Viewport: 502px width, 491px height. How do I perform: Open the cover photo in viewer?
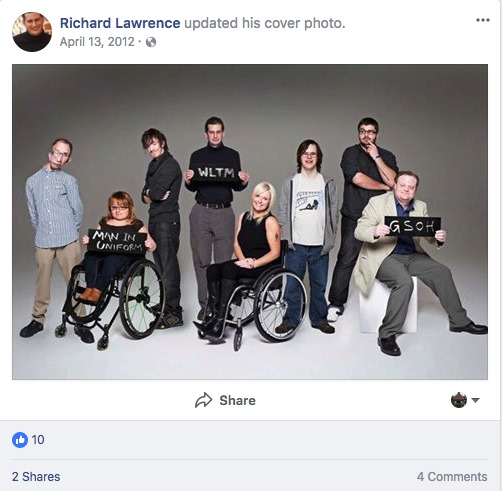click(250, 222)
